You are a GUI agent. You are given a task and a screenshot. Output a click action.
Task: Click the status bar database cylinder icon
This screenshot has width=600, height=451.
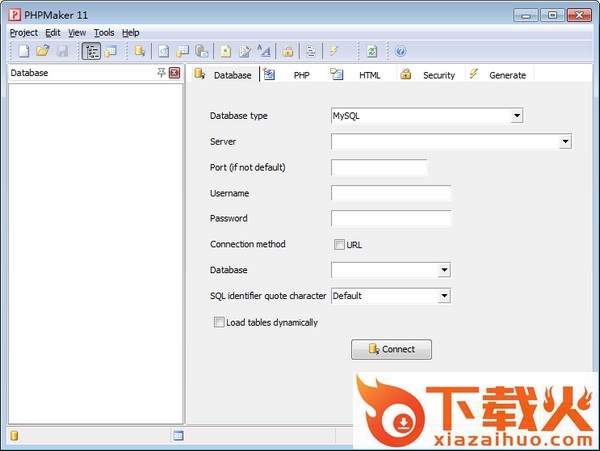[x=14, y=436]
